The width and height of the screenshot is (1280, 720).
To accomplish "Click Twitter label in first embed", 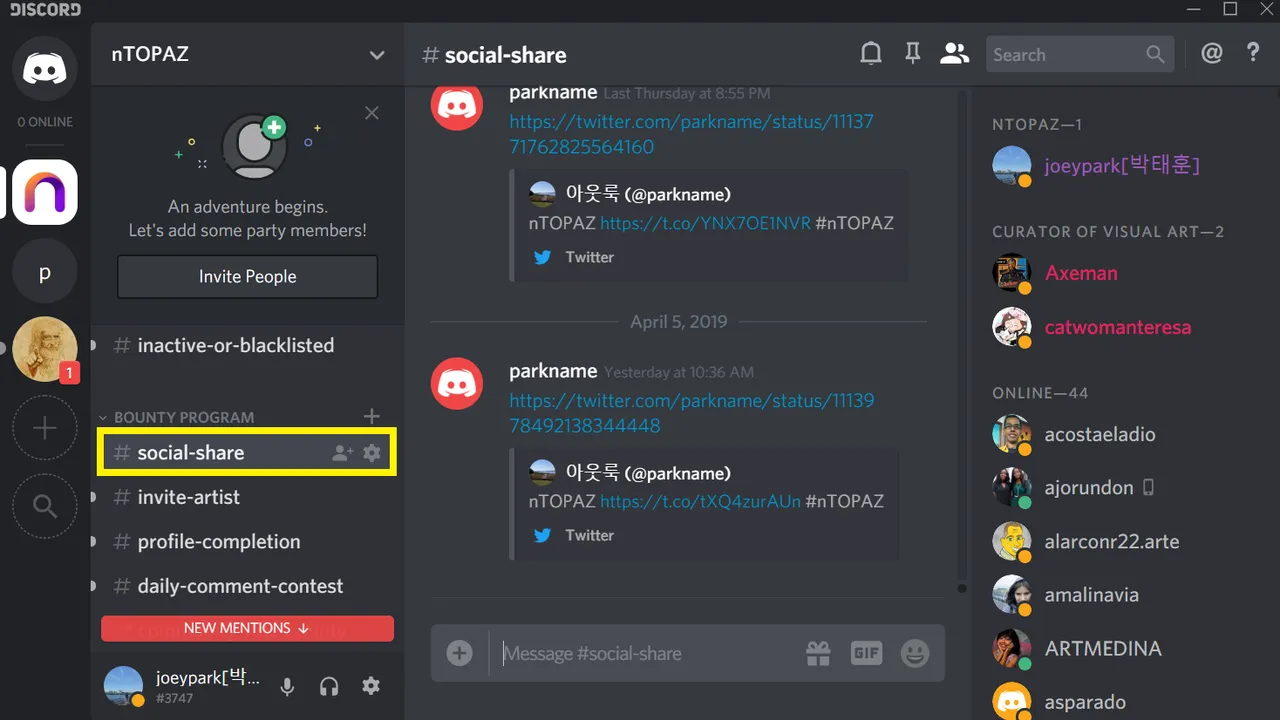I will tap(589, 257).
